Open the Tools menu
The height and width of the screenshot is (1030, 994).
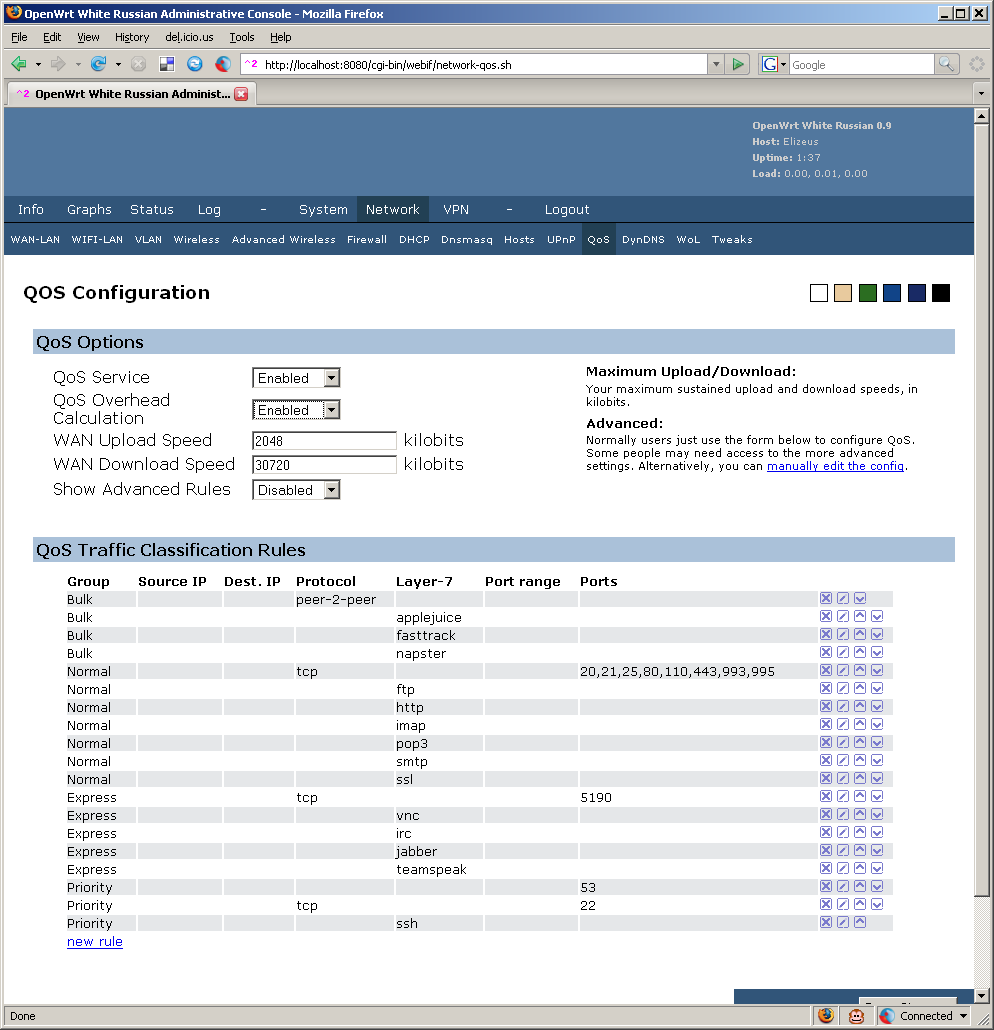click(242, 37)
